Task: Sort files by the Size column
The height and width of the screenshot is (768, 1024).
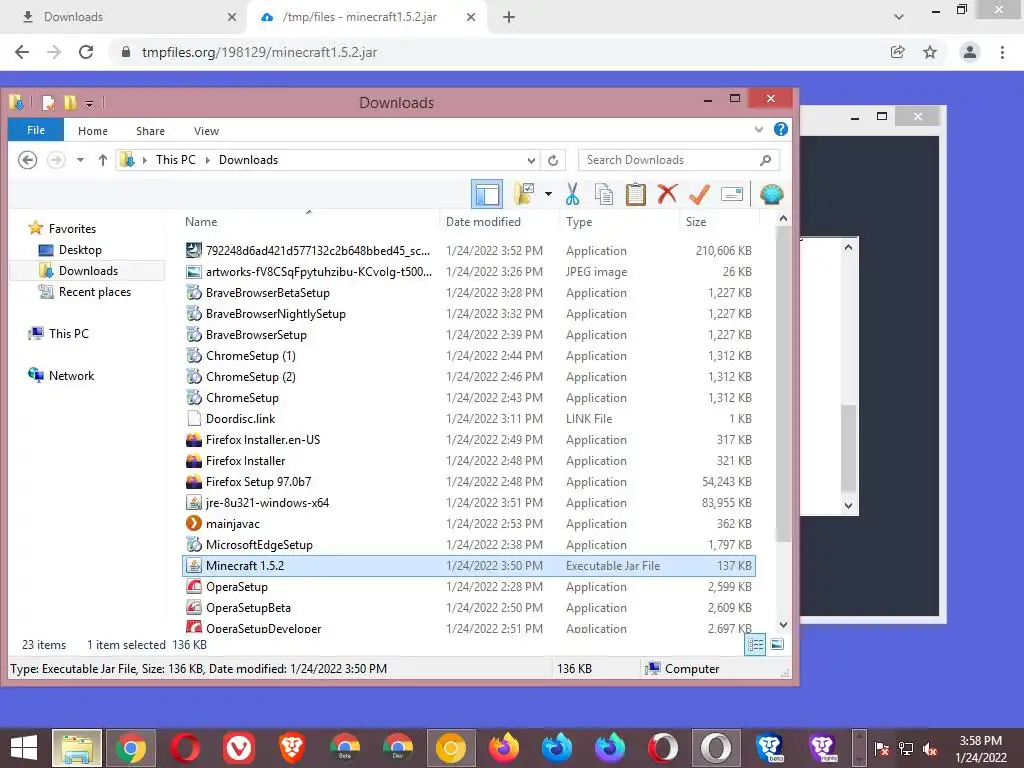Action: click(x=719, y=221)
